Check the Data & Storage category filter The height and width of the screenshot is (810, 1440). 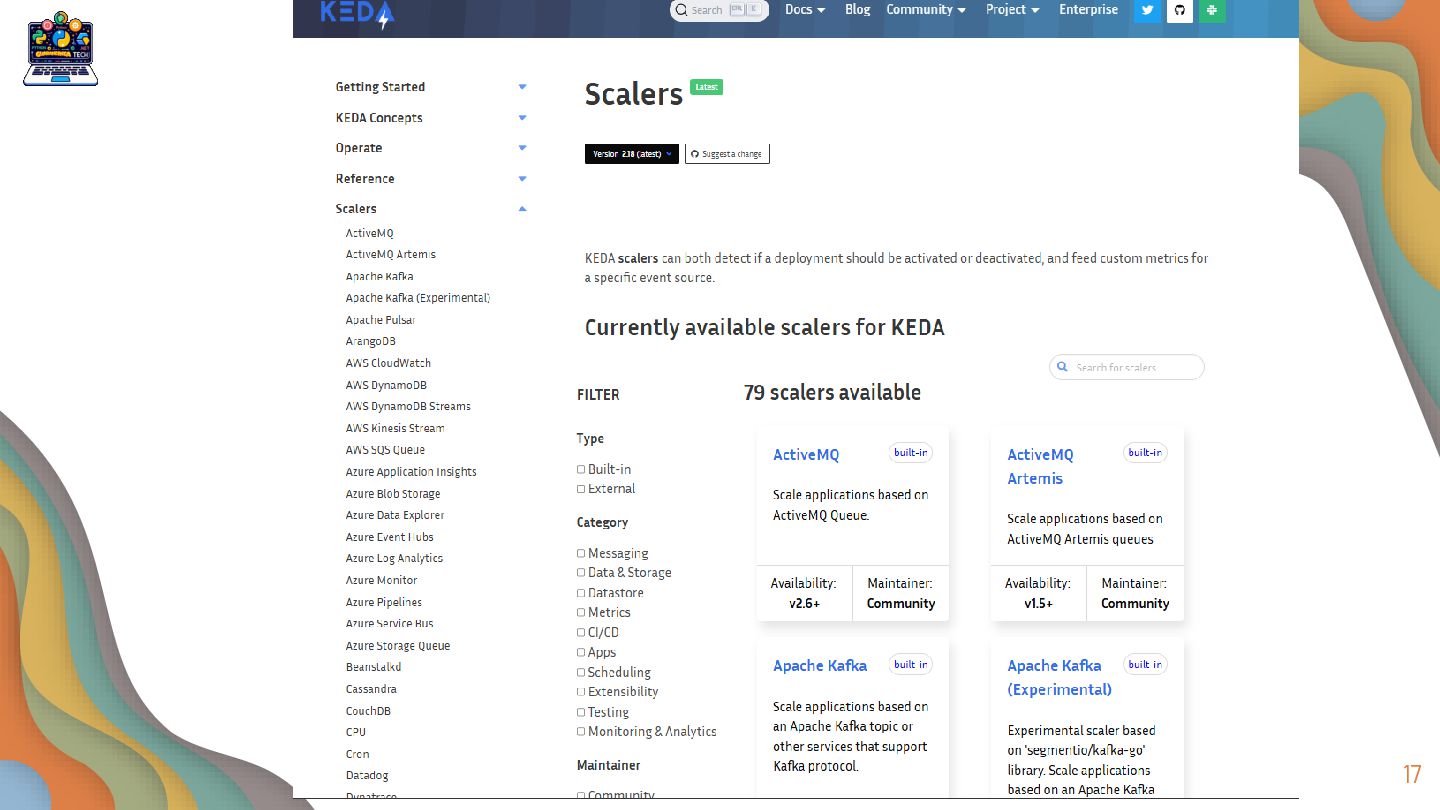581,573
